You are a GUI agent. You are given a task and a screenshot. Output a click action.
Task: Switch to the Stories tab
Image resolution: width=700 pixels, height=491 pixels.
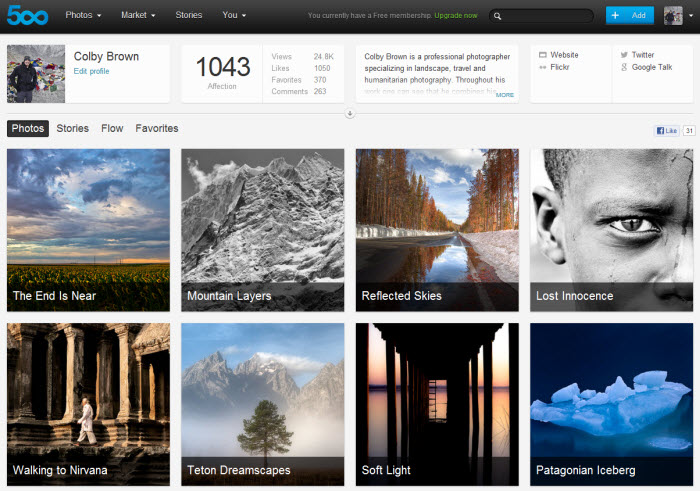coord(72,129)
